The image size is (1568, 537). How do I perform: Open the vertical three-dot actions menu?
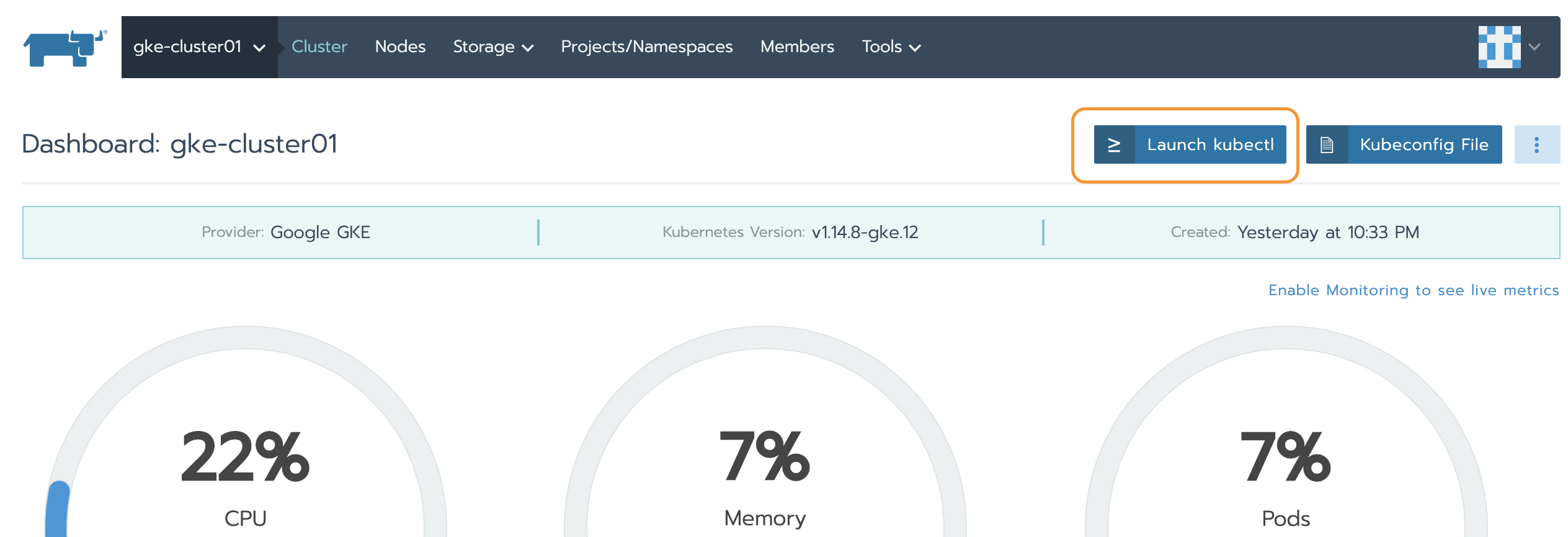pos(1536,144)
